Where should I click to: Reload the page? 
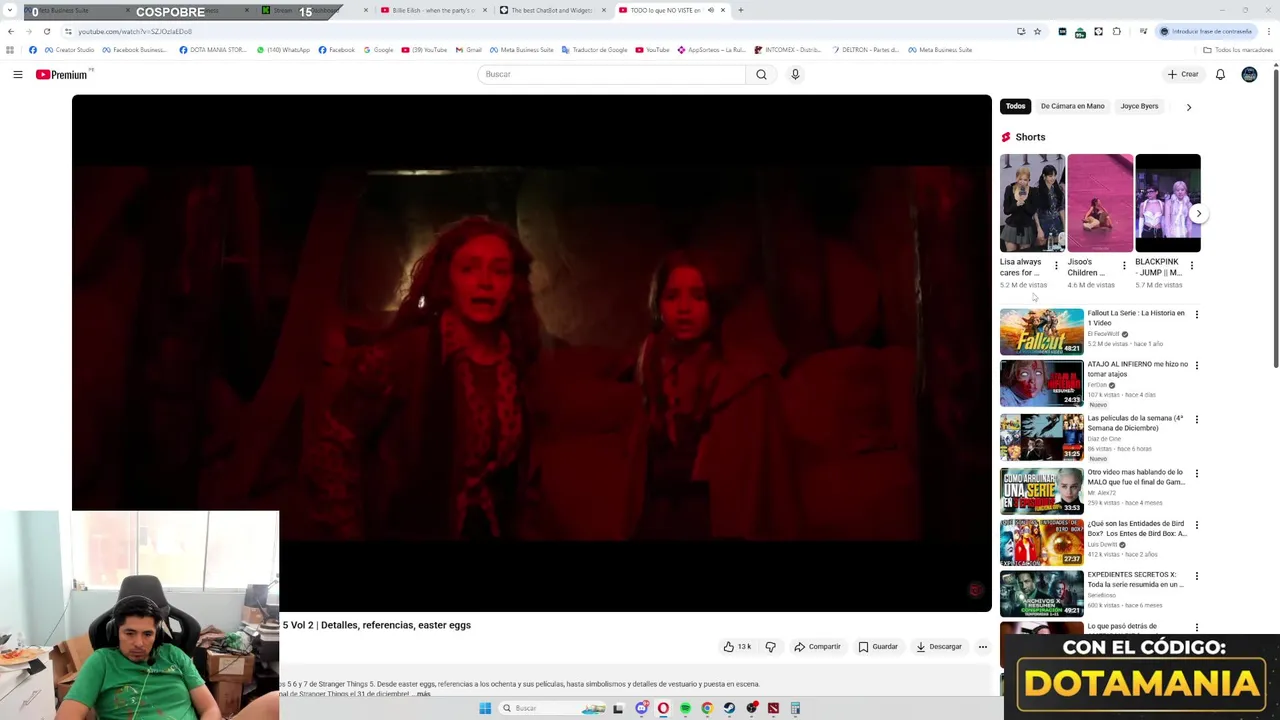click(x=46, y=31)
